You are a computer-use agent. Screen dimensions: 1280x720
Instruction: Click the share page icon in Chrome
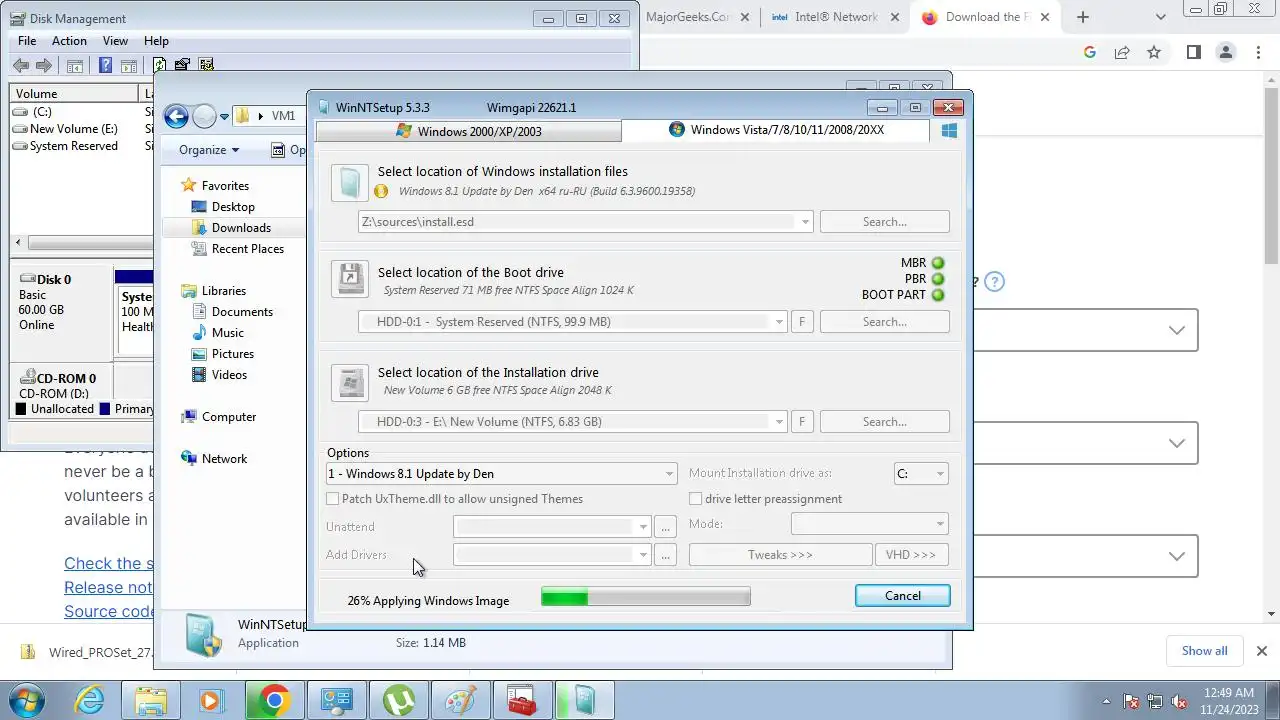(x=1122, y=52)
